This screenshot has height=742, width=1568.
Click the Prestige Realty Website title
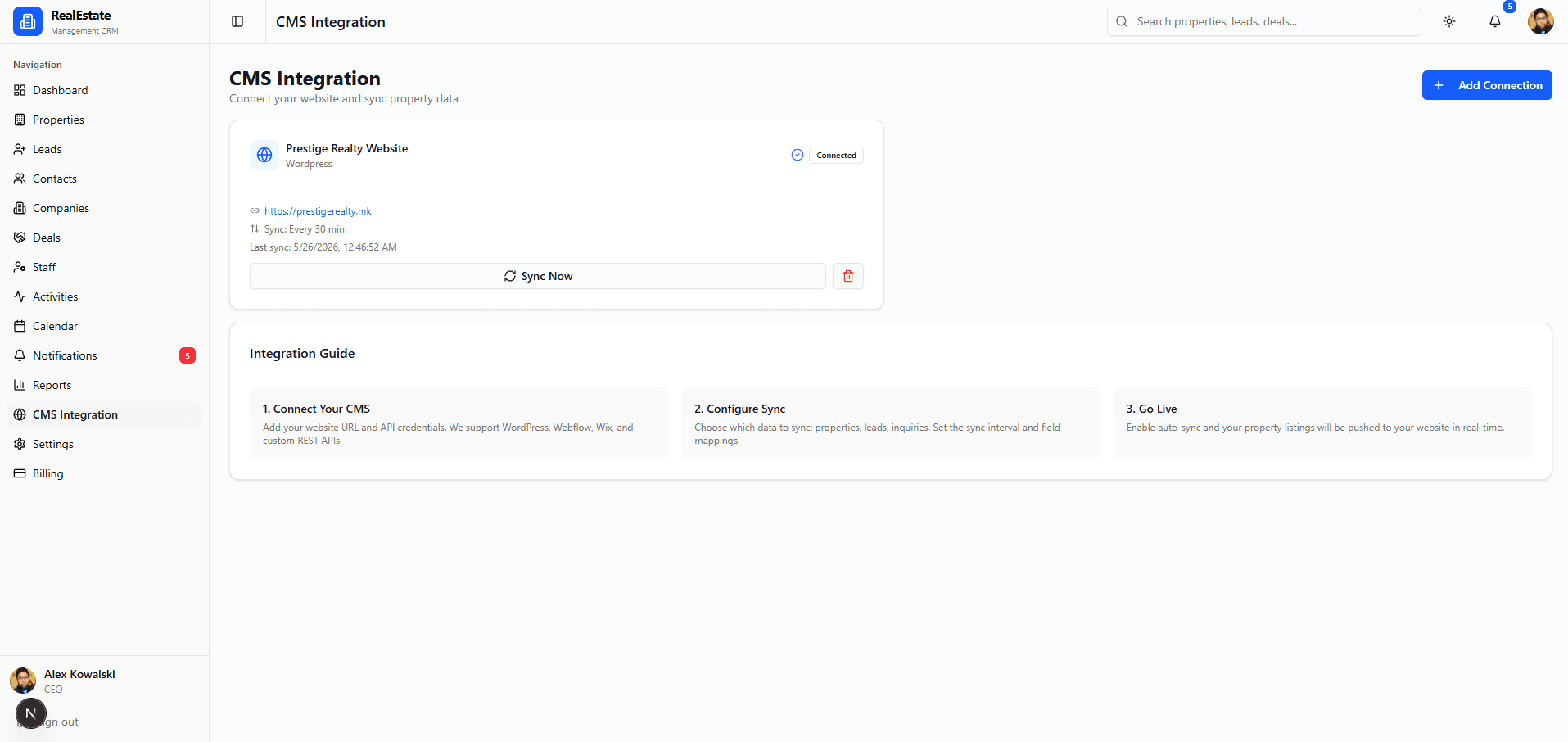point(346,148)
